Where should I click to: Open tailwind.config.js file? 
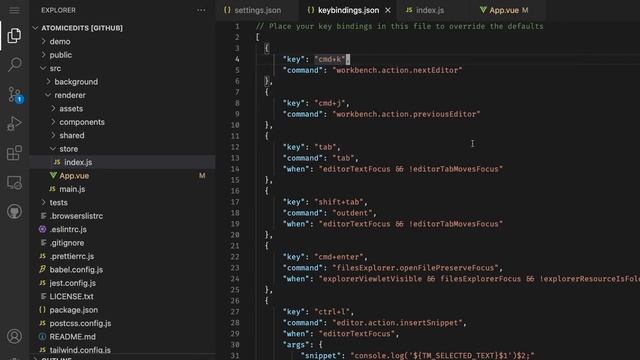122,350
